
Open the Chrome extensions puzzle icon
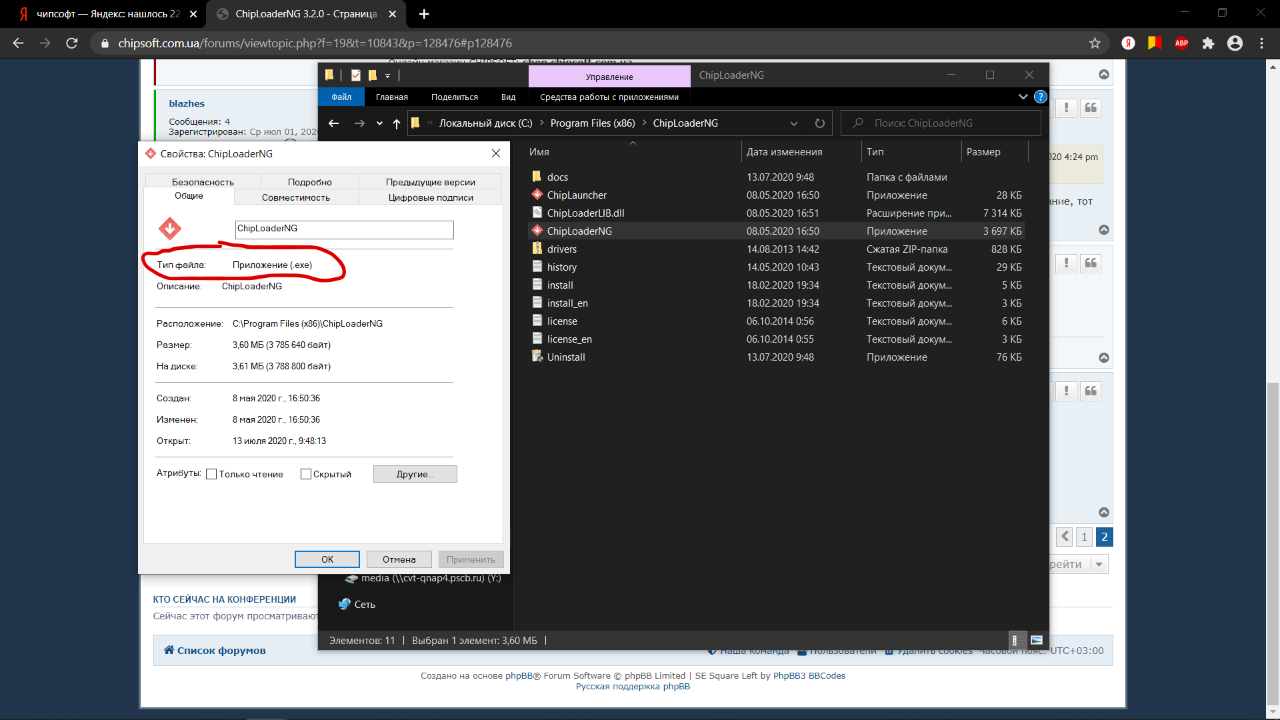tap(1208, 43)
